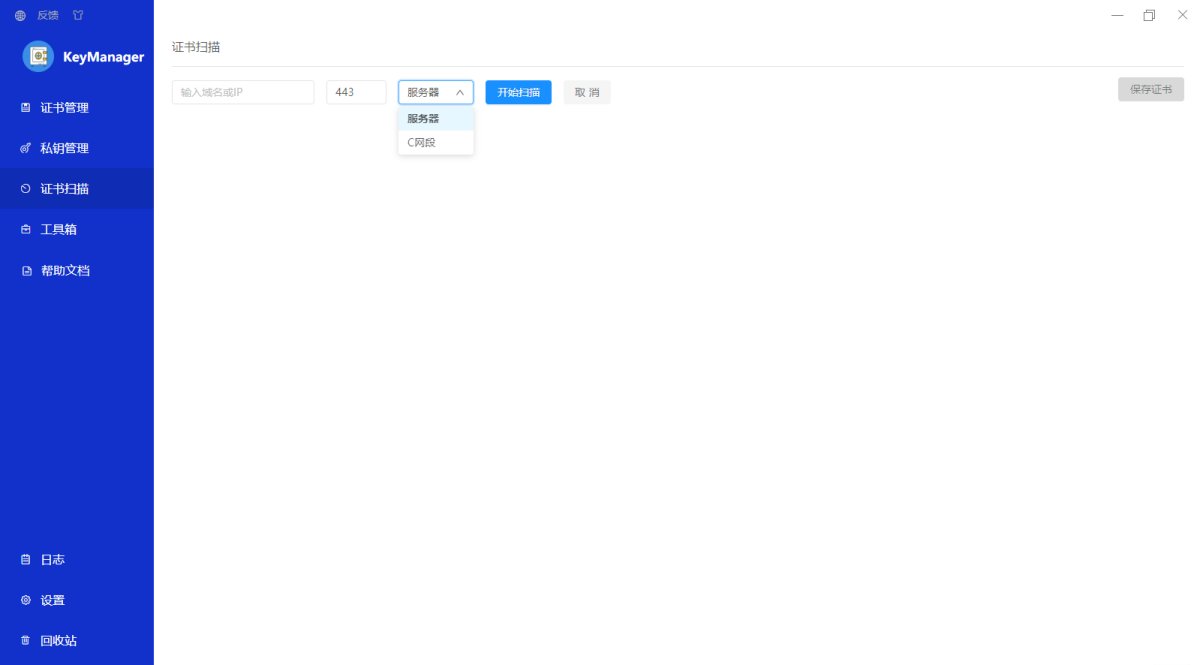The width and height of the screenshot is (1200, 665).
Task: Click the port field showing 443
Action: 356,92
